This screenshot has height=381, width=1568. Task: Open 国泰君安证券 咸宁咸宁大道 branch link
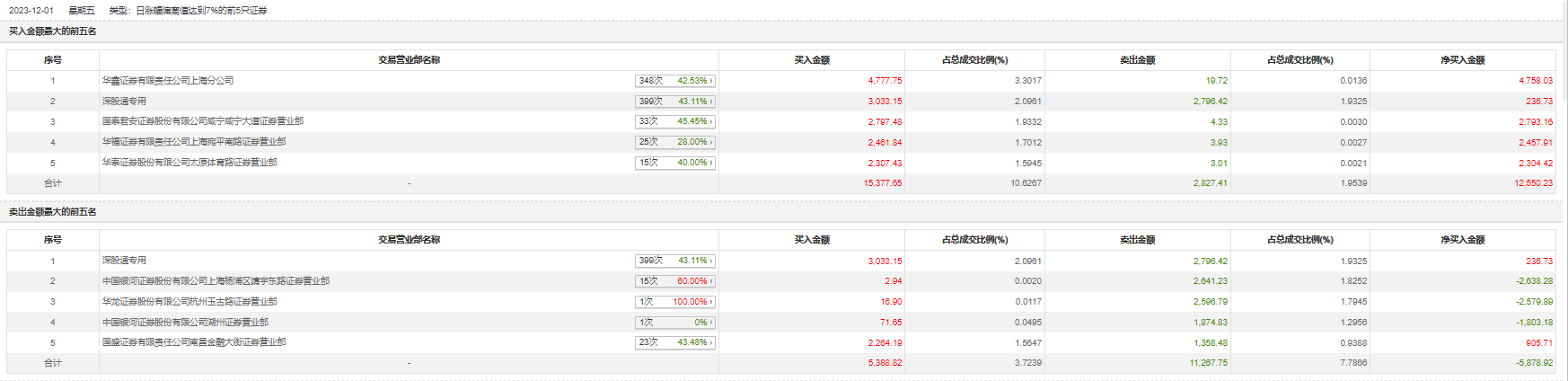tap(203, 121)
